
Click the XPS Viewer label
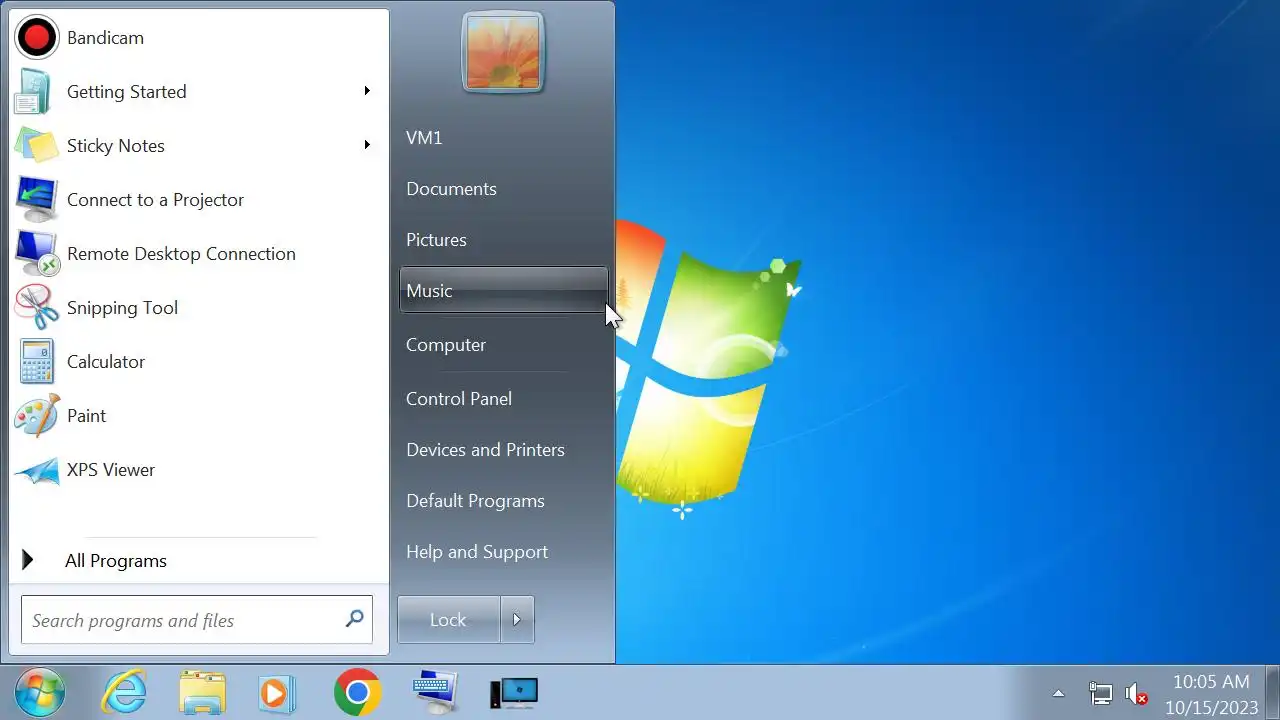click(x=111, y=470)
